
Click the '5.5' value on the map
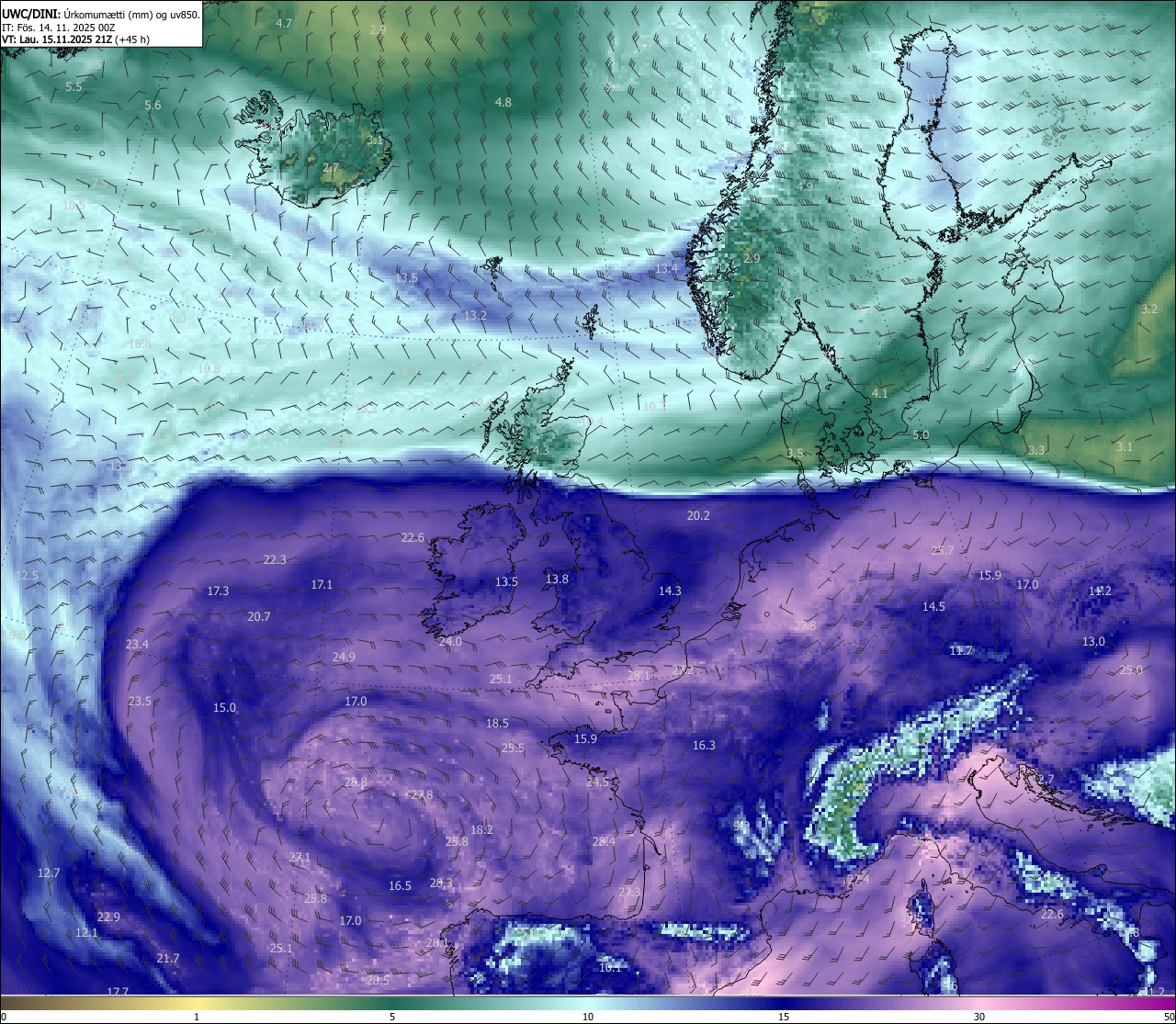click(74, 86)
